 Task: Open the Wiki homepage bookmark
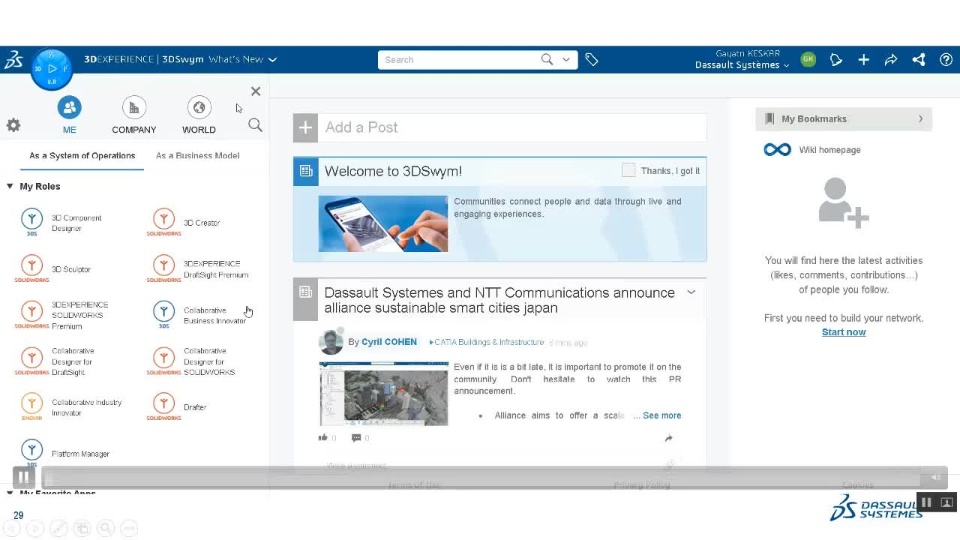[830, 150]
